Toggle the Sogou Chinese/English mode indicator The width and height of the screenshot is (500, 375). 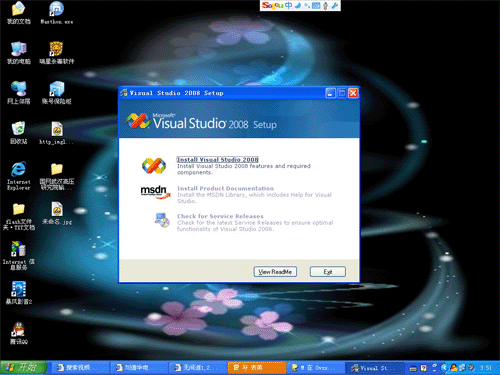[289, 5]
